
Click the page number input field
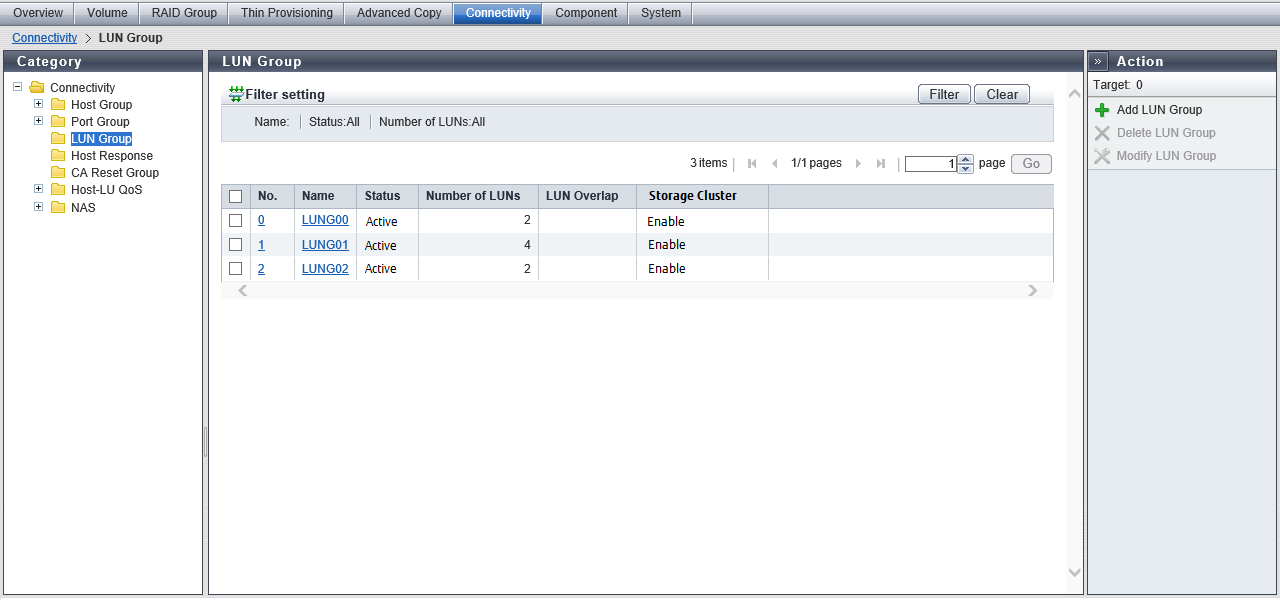tap(930, 164)
